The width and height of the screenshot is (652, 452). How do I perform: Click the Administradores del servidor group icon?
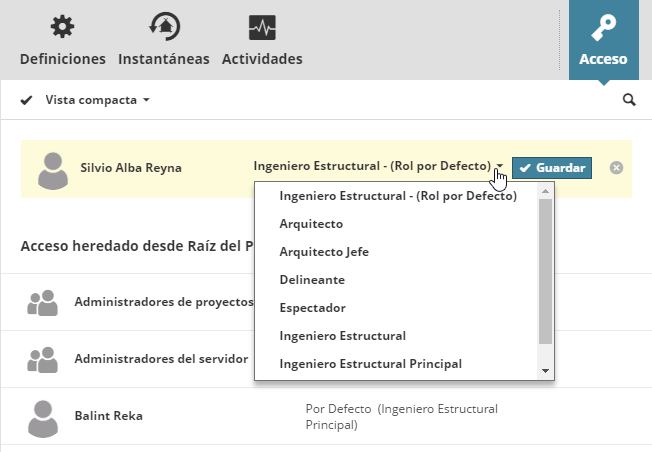42,359
